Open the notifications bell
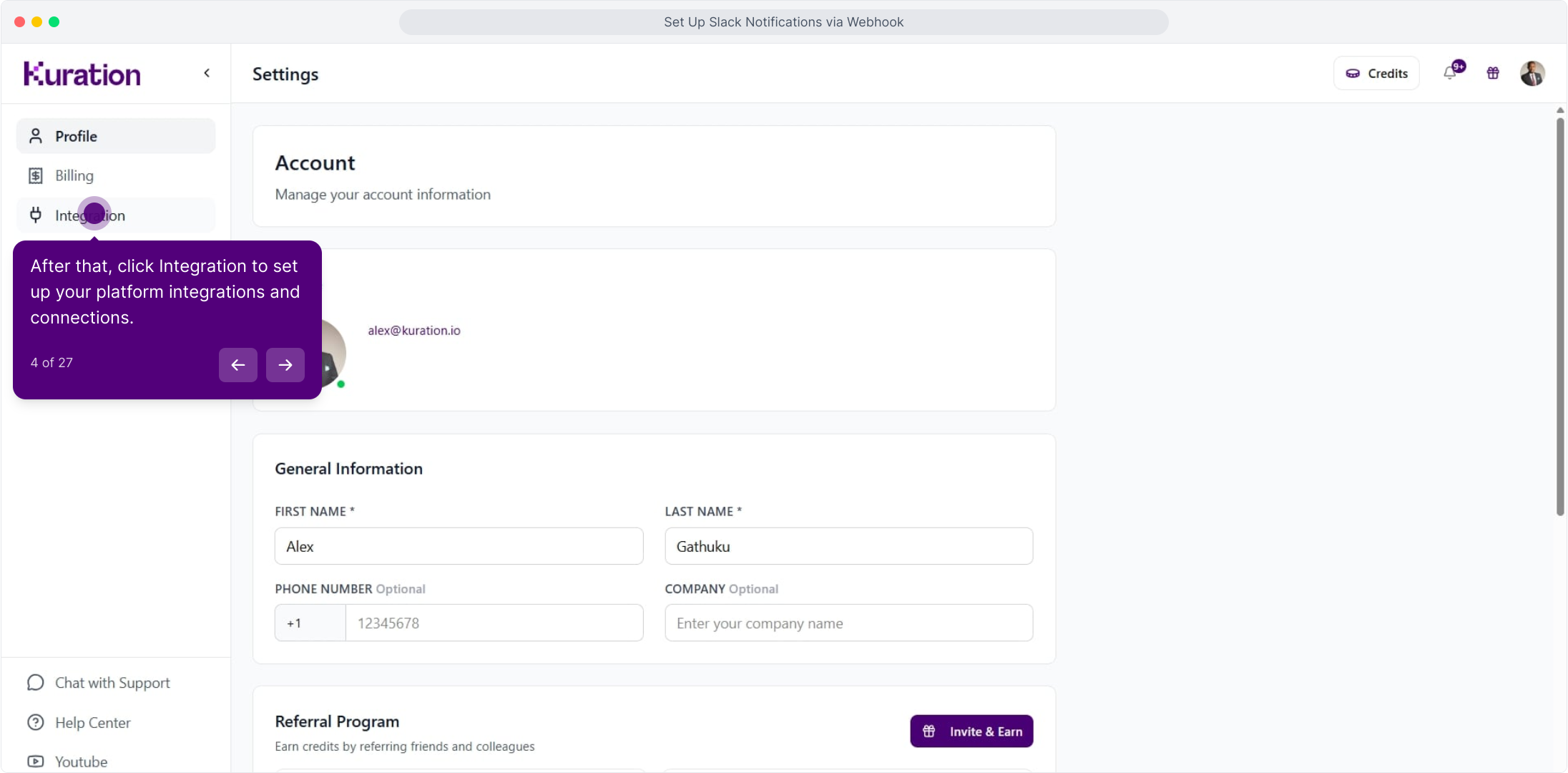The image size is (1568, 773). click(x=1451, y=72)
